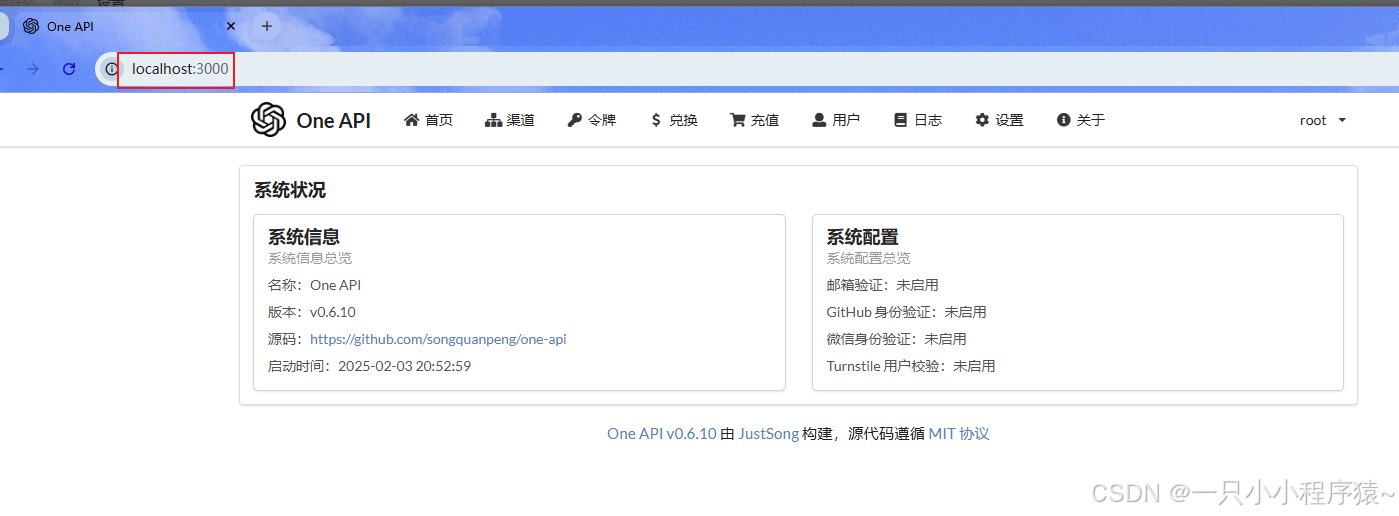Open the 渠道 channels menu item
This screenshot has height=516, width=1399.
pos(510,120)
